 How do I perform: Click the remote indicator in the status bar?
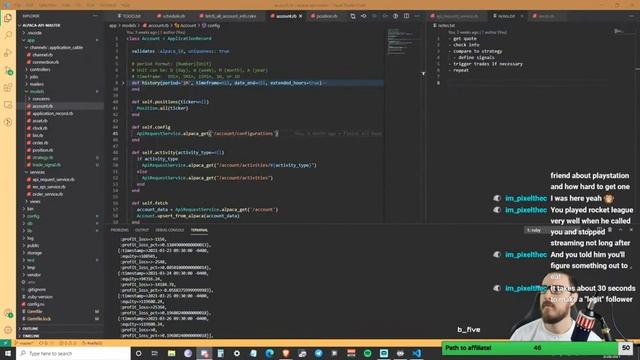[6, 343]
